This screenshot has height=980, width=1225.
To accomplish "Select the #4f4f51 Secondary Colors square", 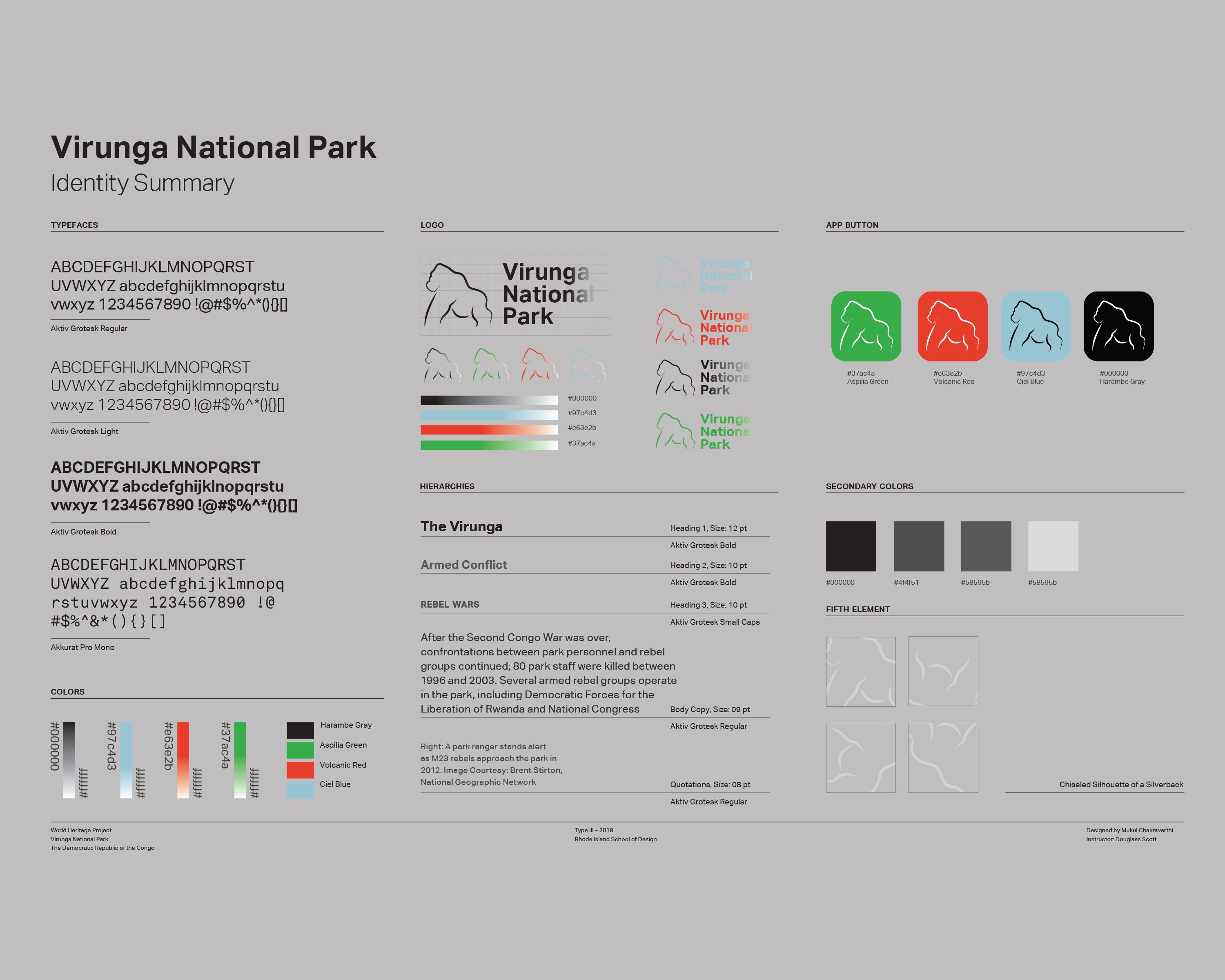I will pos(919,546).
